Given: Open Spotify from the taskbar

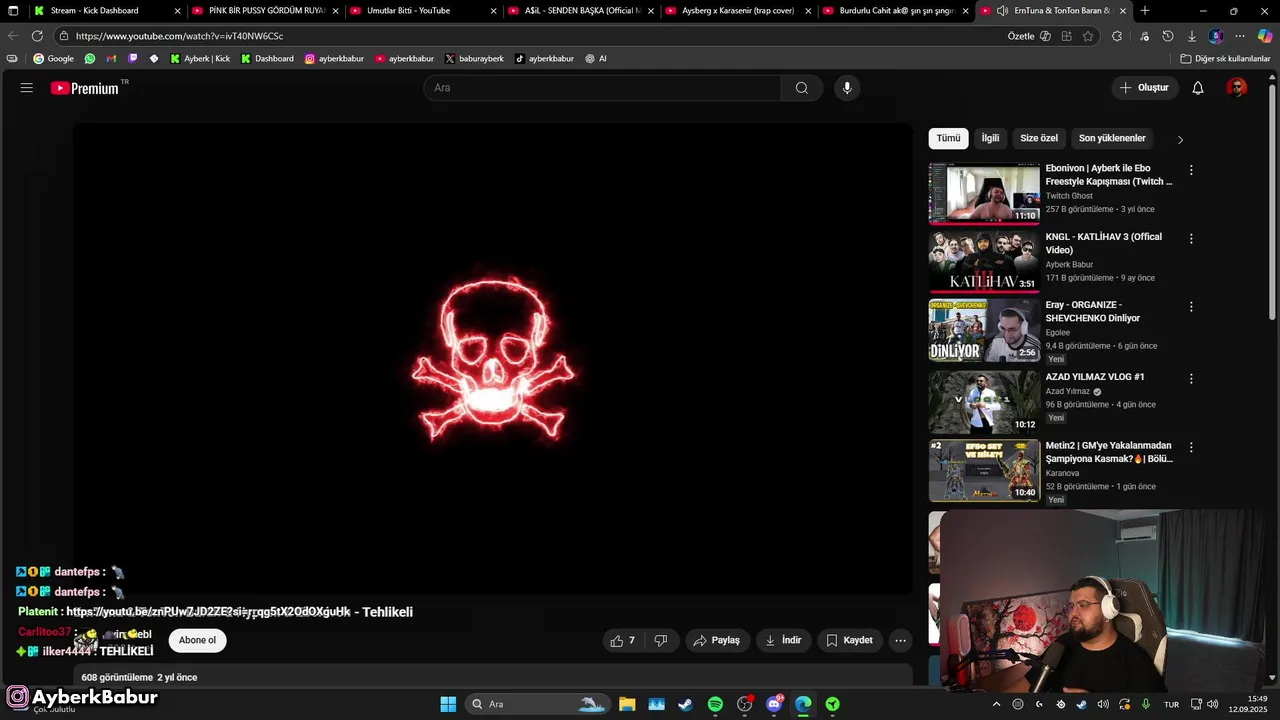Looking at the screenshot, I should (x=715, y=704).
